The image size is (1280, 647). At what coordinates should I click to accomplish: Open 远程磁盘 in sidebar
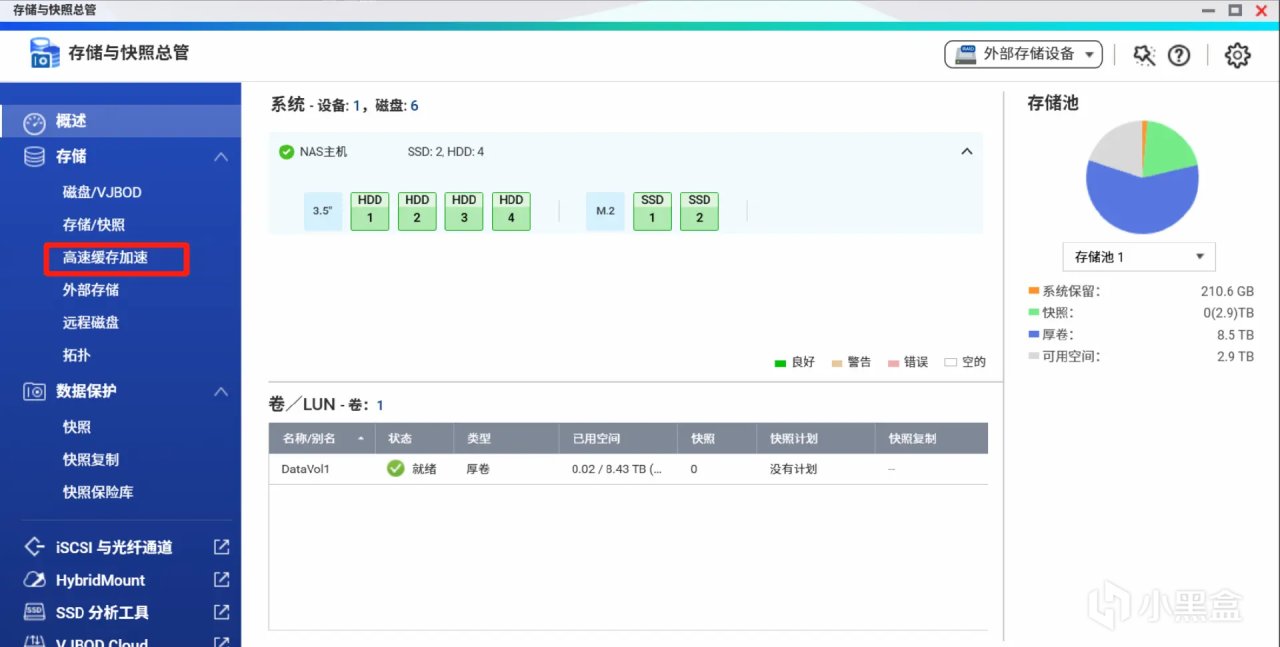pos(91,322)
